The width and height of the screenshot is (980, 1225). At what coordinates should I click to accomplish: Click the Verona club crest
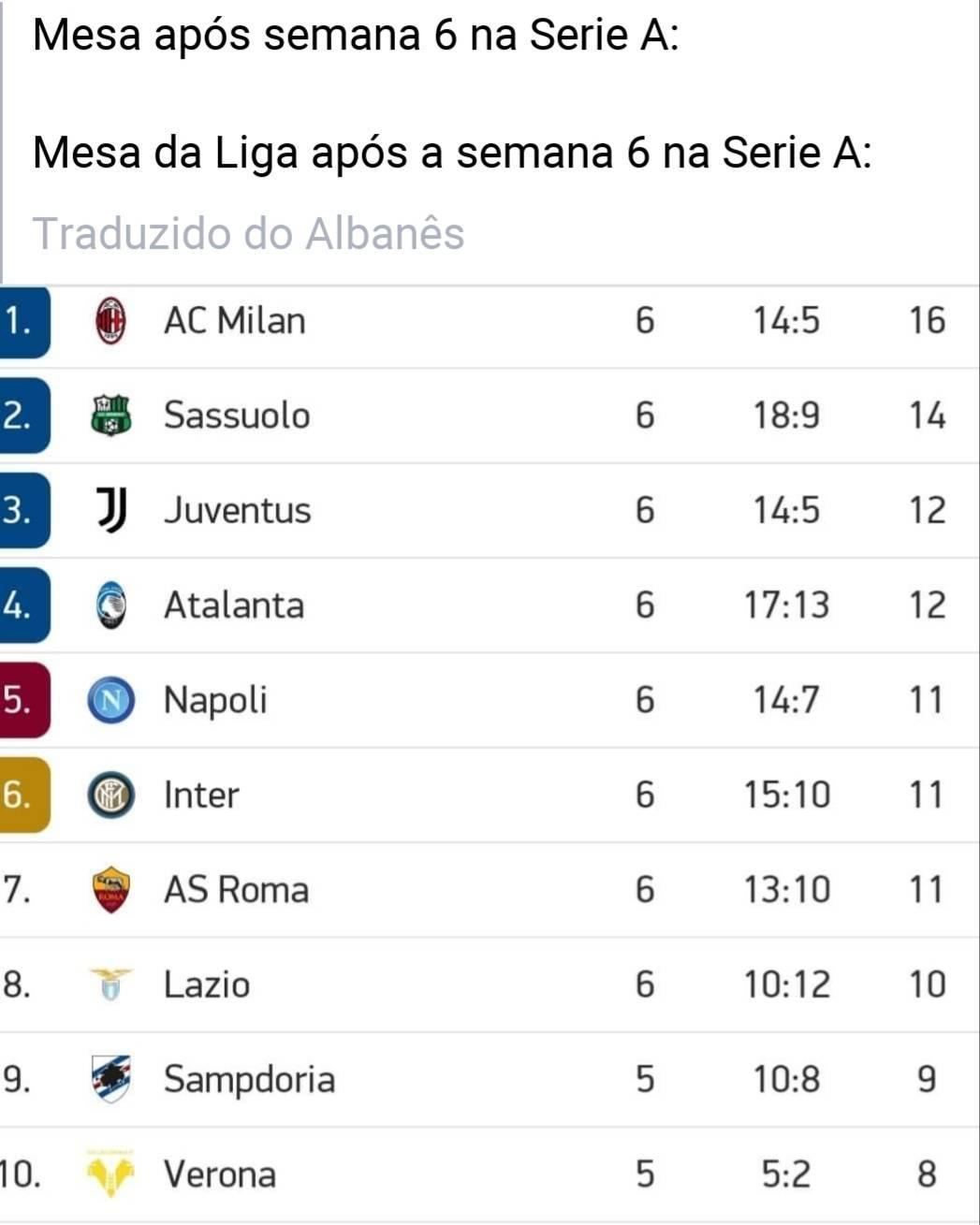click(x=111, y=1174)
